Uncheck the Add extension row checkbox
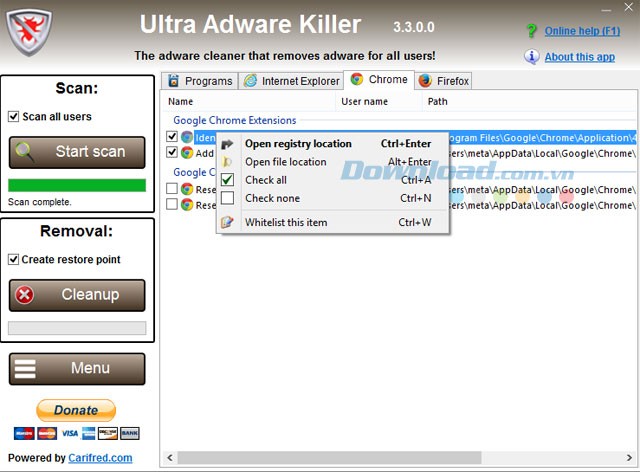Viewport: 640px width, 472px height. click(x=172, y=152)
